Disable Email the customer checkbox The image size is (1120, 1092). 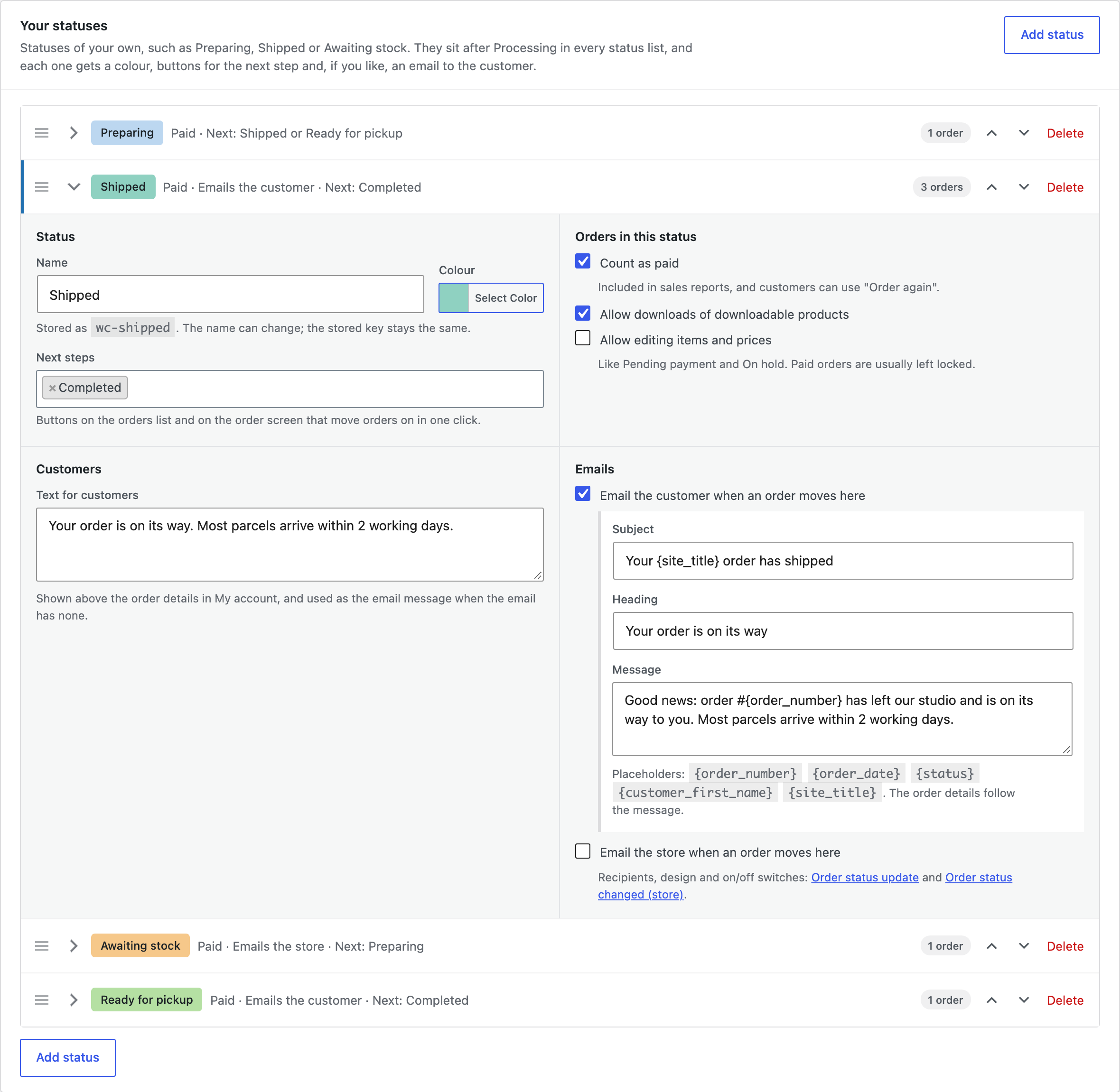tap(583, 494)
